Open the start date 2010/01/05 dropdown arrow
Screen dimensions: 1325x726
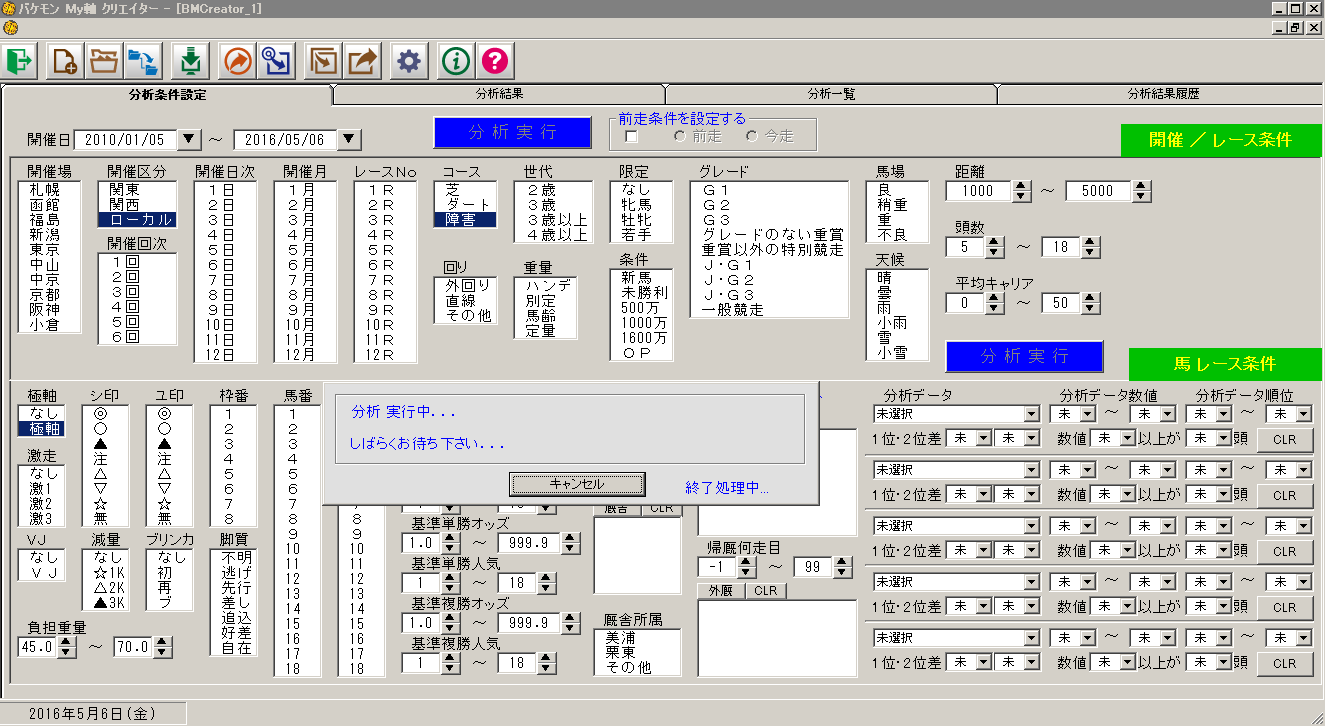[188, 139]
